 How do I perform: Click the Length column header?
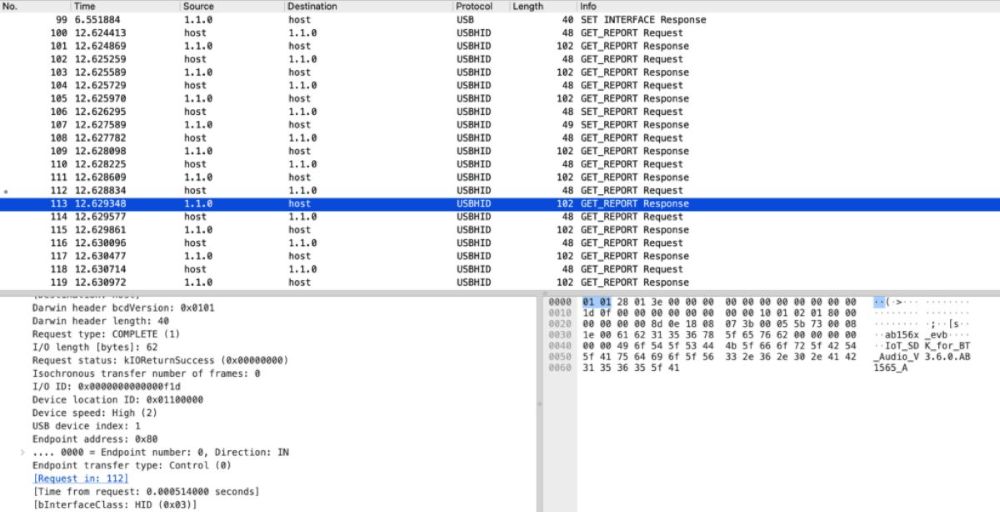point(528,6)
